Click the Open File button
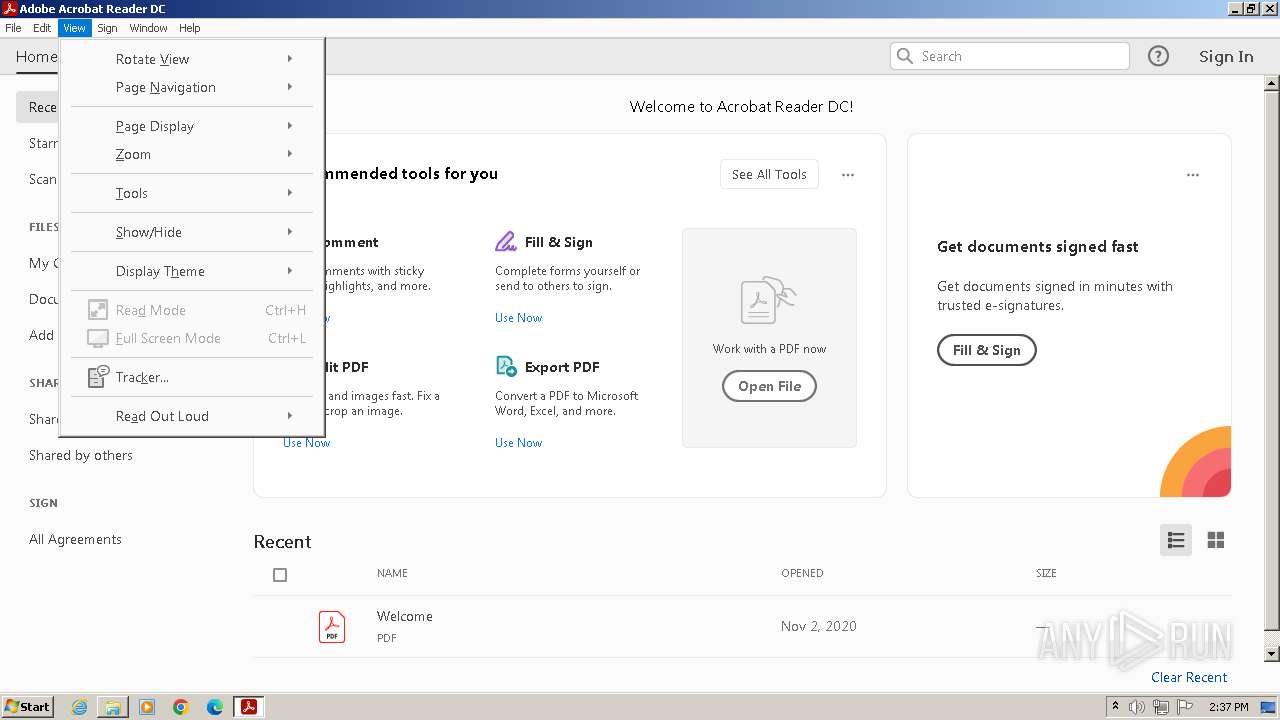 [x=769, y=386]
